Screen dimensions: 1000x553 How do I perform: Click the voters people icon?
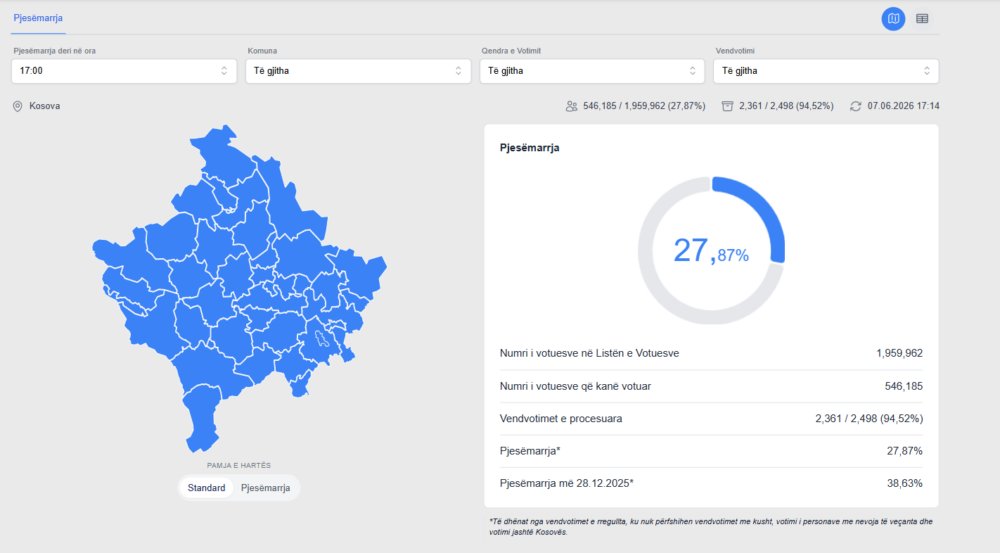[x=571, y=107]
